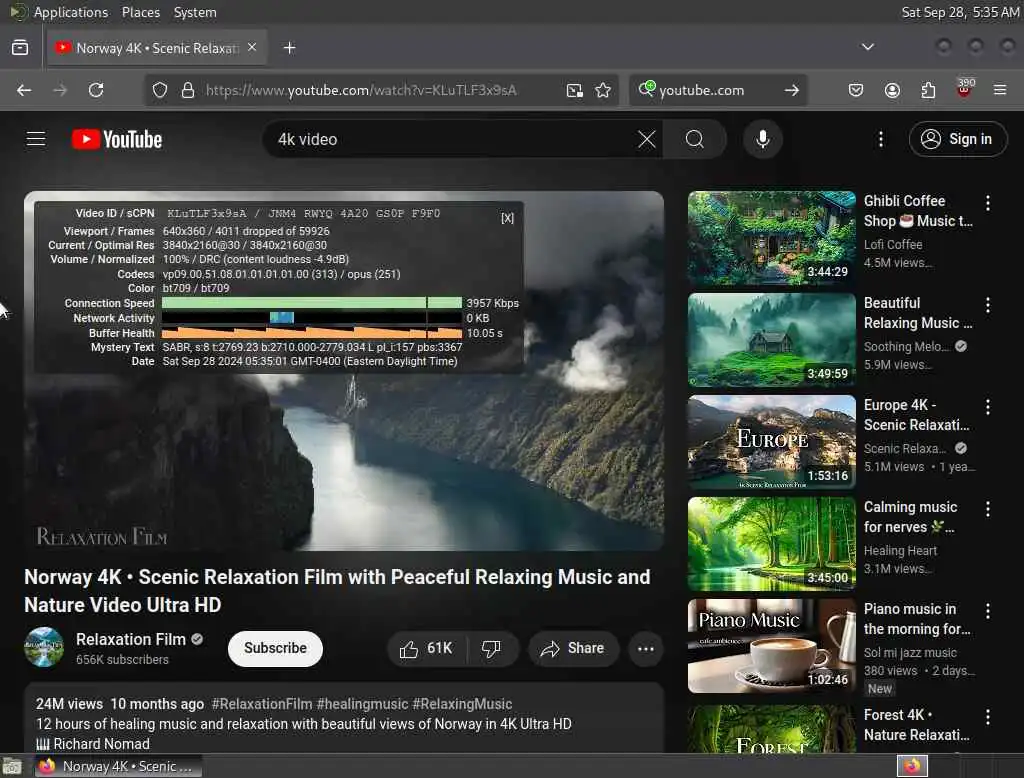Click the Lofi Coffee channel name
Viewport: 1024px width, 778px height.
tap(893, 244)
